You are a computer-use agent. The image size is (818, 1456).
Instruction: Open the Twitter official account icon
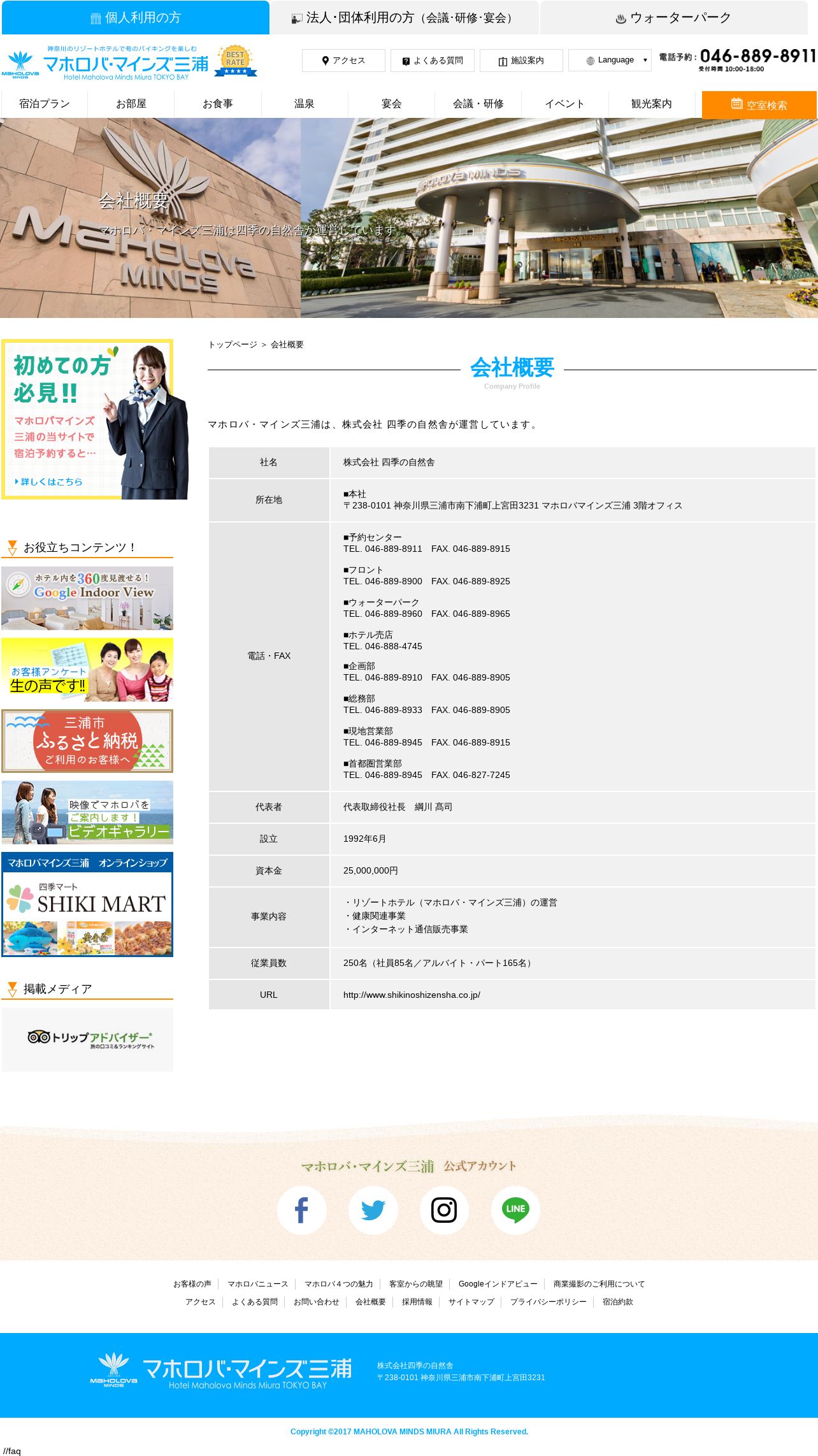point(373,1209)
